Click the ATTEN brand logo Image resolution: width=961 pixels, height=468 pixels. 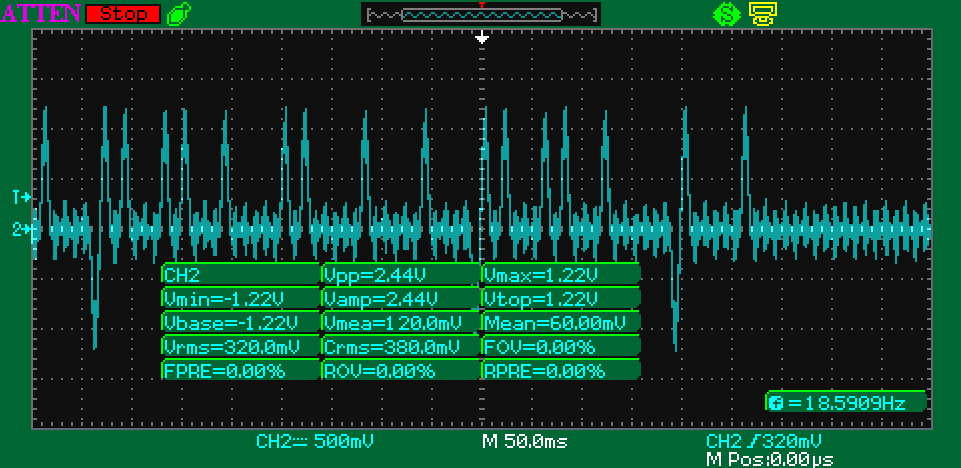pyautogui.click(x=42, y=14)
